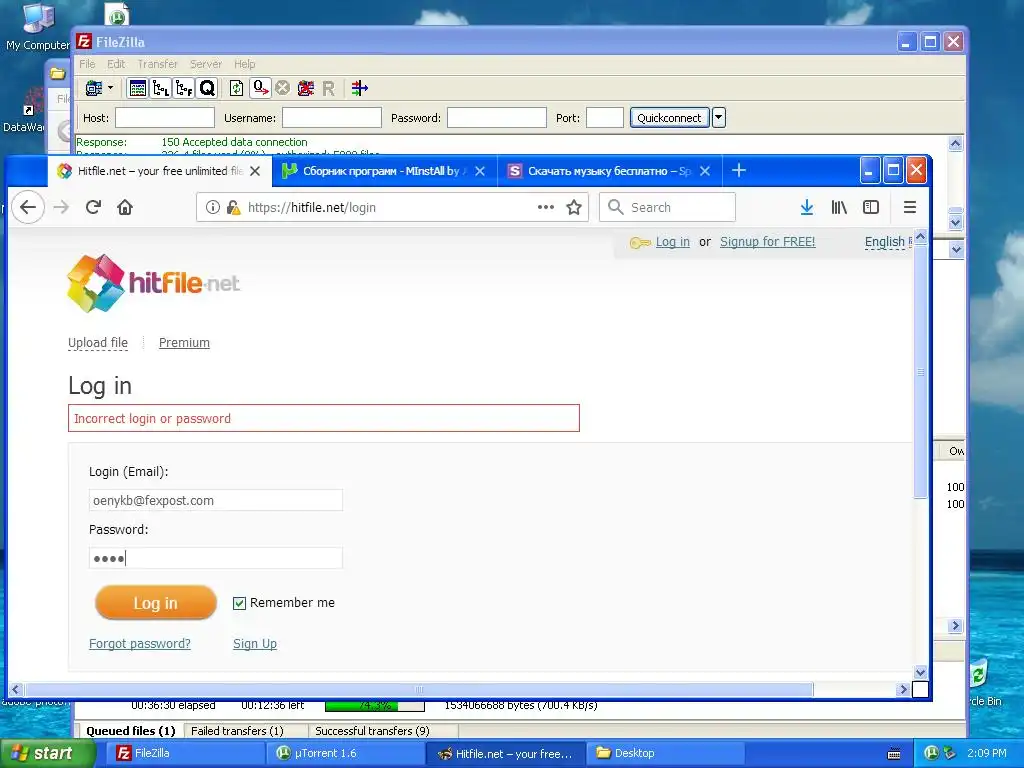
Task: Toggle browser sidebar icon
Action: [871, 207]
